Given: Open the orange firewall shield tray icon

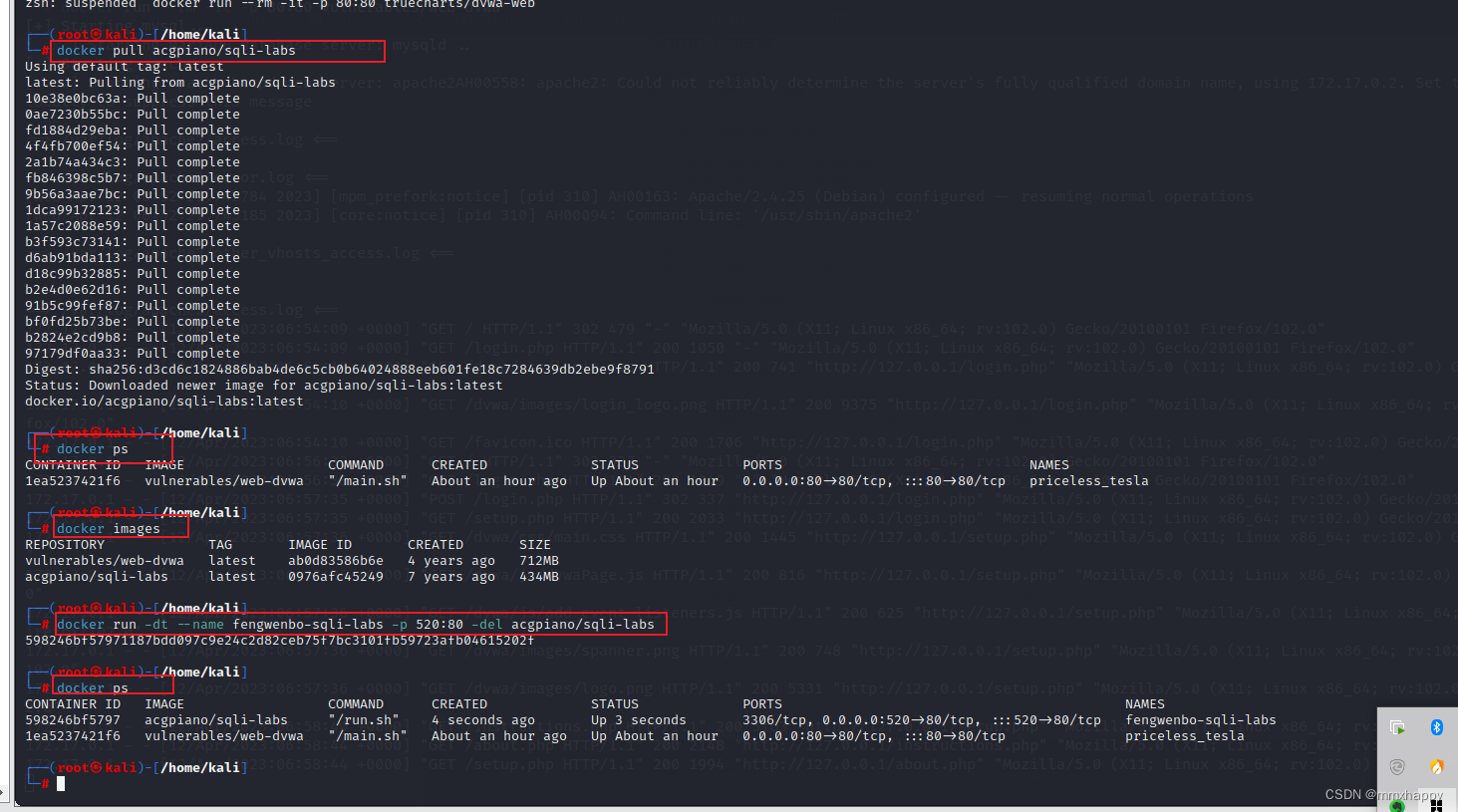Looking at the screenshot, I should tap(1436, 765).
